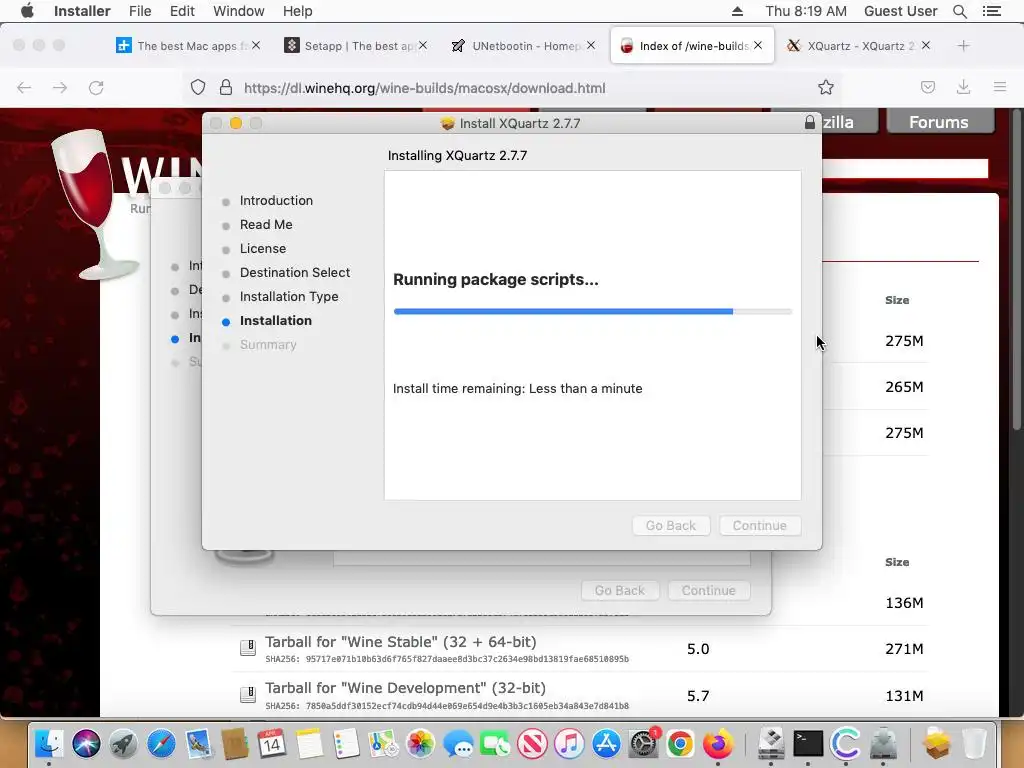Click the site padlock in address bar
Image resolution: width=1024 pixels, height=768 pixels.
(x=225, y=88)
